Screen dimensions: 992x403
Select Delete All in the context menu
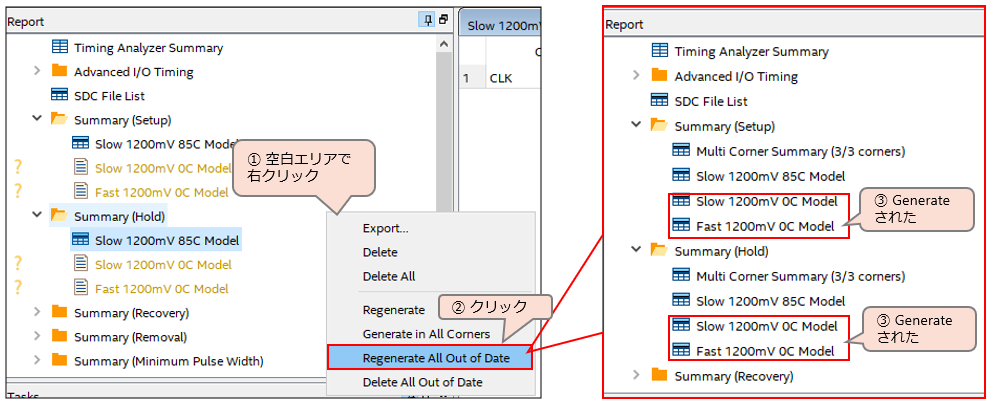click(x=389, y=276)
